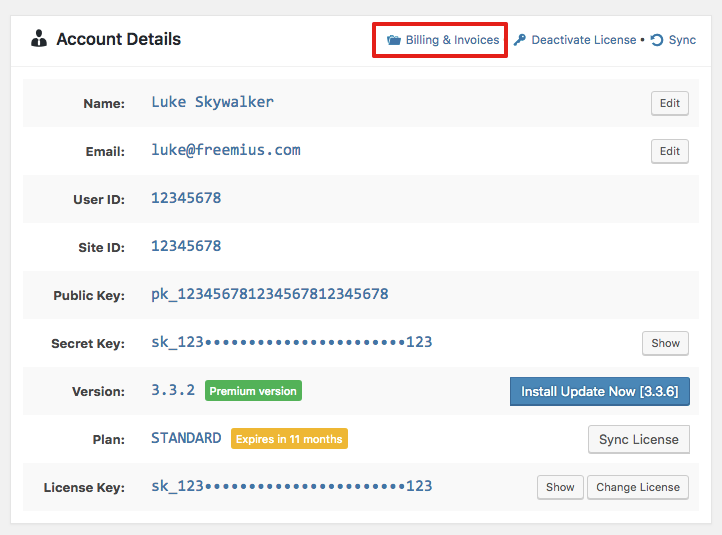This screenshot has width=722, height=535.
Task: Click the circular arrow Sync icon
Action: (x=657, y=40)
